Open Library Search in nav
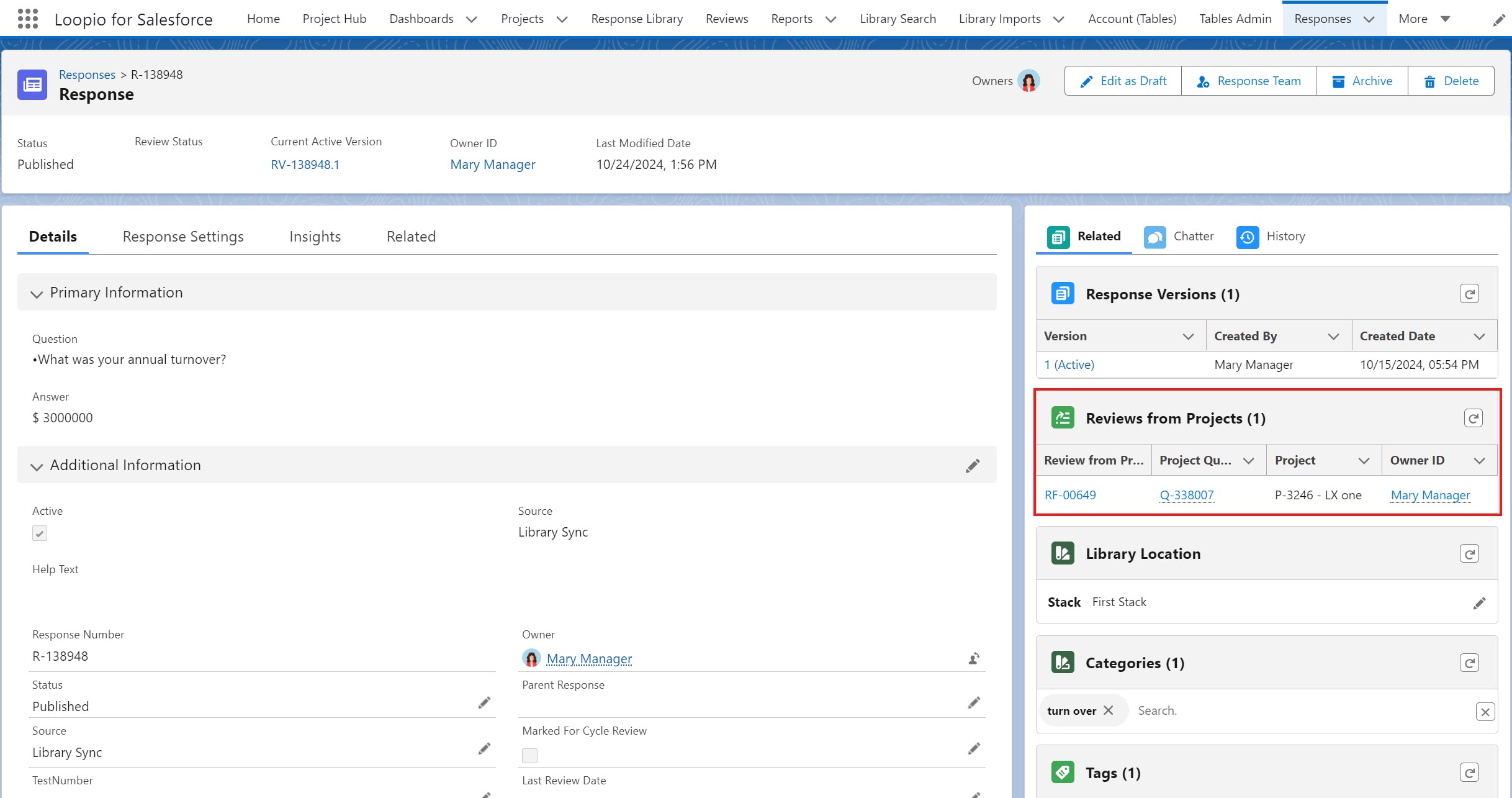Viewport: 1512px width, 798px height. point(898,19)
